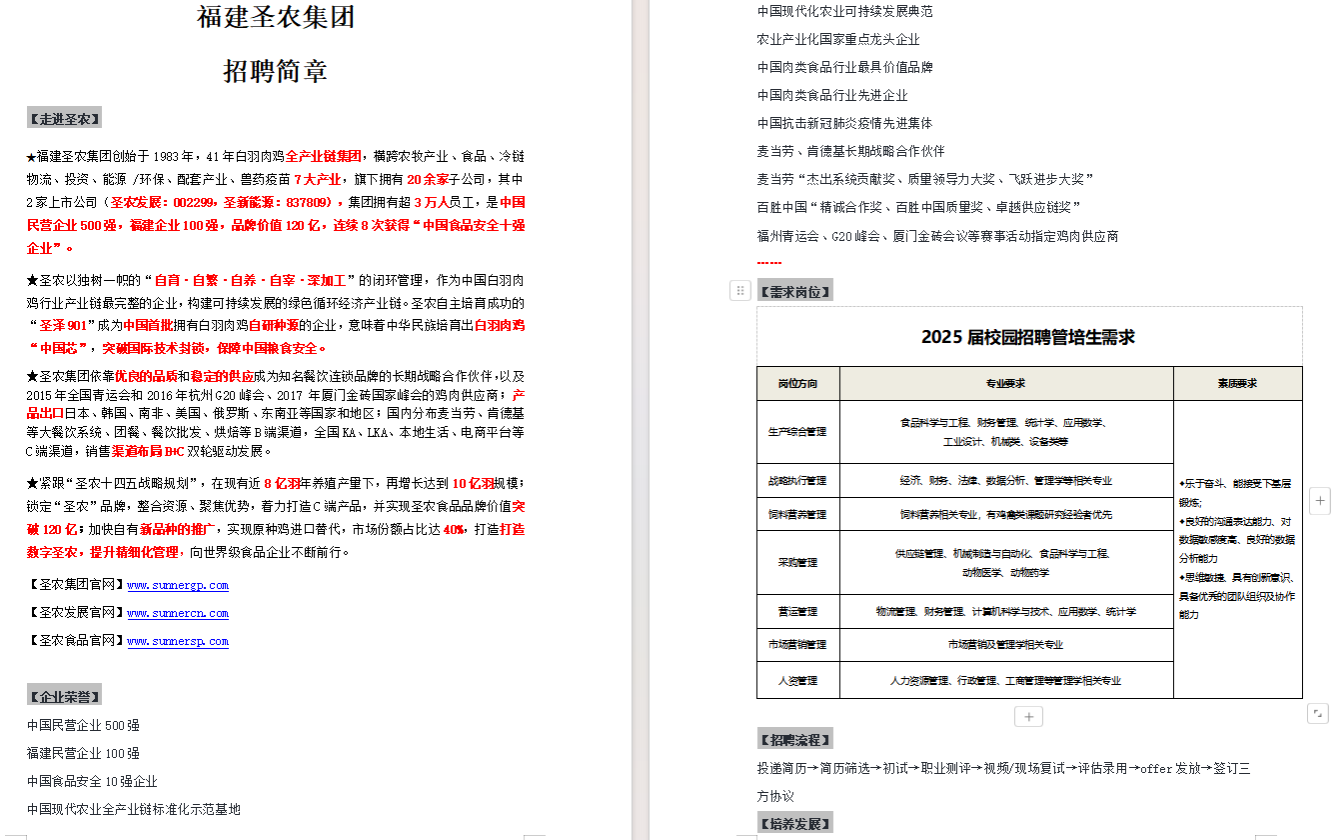Click the 【培养发展】 heading at page bottom
This screenshot has width=1344, height=840.
[795, 824]
